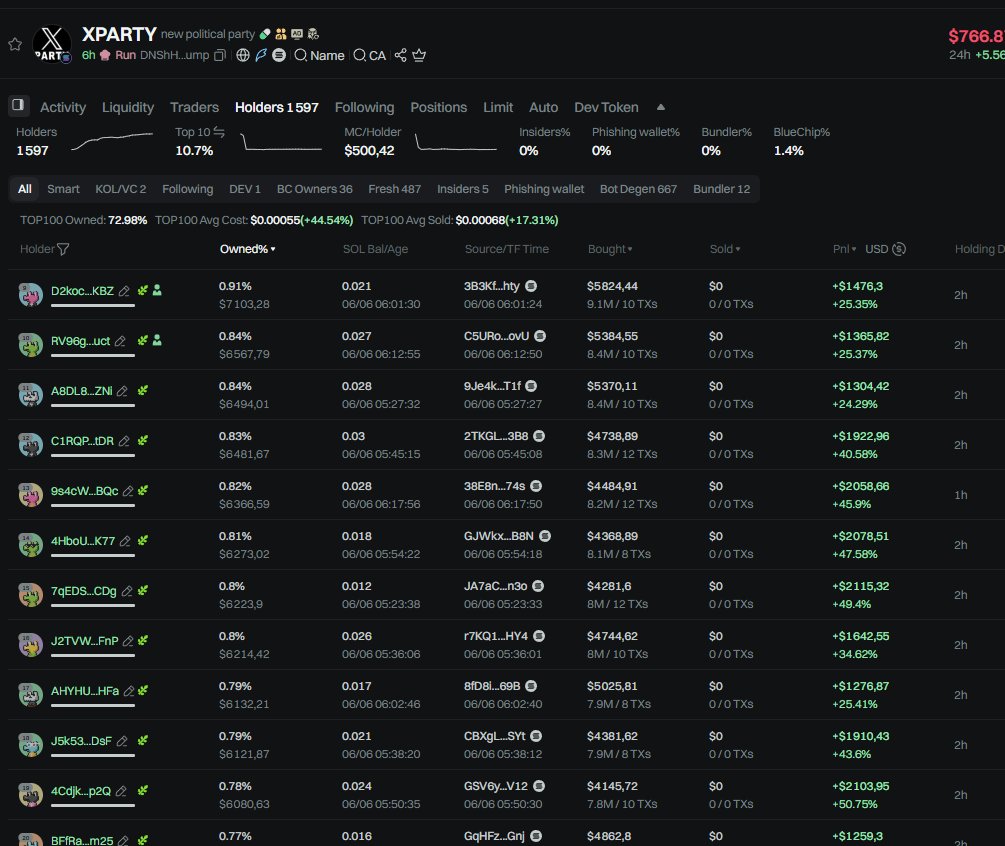1005x846 pixels.
Task: Edit the label for D2koc...KBZ
Action: (x=124, y=291)
